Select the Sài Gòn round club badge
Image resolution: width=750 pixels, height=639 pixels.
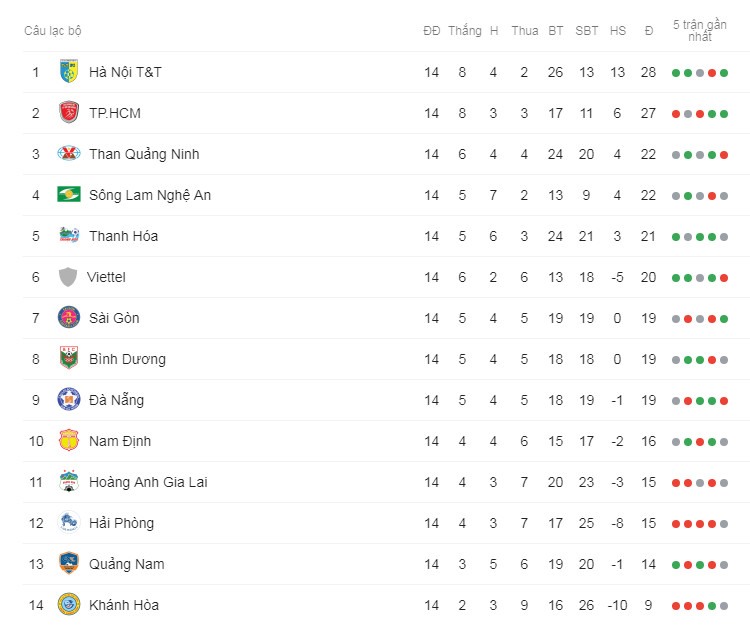68,318
